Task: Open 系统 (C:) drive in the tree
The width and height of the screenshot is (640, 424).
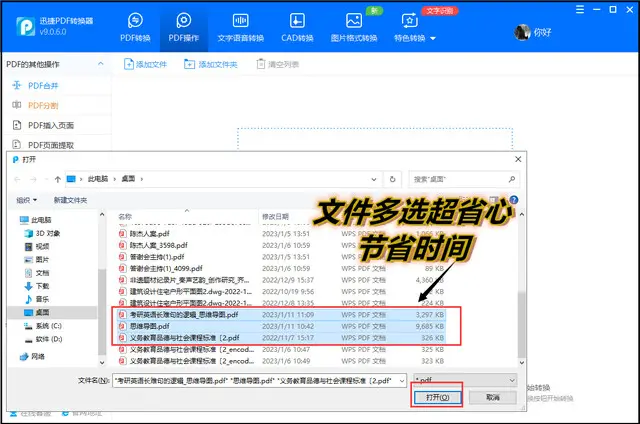Action: point(48,326)
